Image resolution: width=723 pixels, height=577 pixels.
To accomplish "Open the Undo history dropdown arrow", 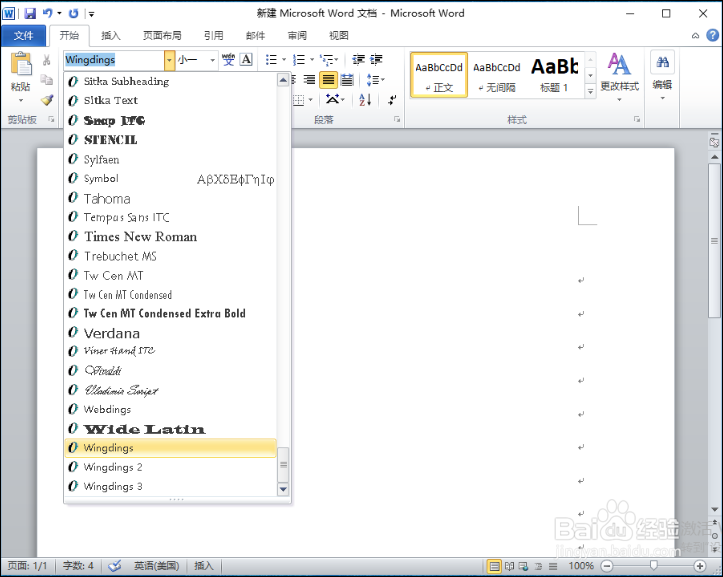I will tap(59, 13).
